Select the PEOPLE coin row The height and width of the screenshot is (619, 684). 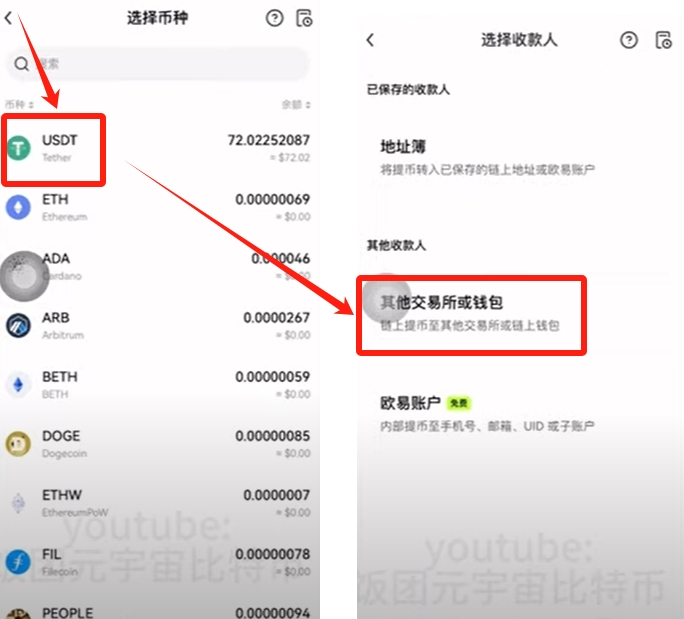[157, 612]
